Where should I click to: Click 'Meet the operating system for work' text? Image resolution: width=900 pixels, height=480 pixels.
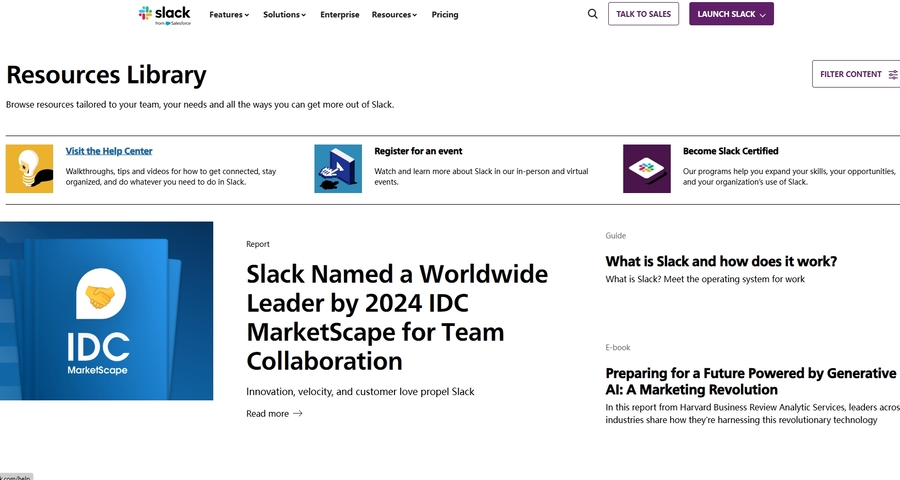734,279
